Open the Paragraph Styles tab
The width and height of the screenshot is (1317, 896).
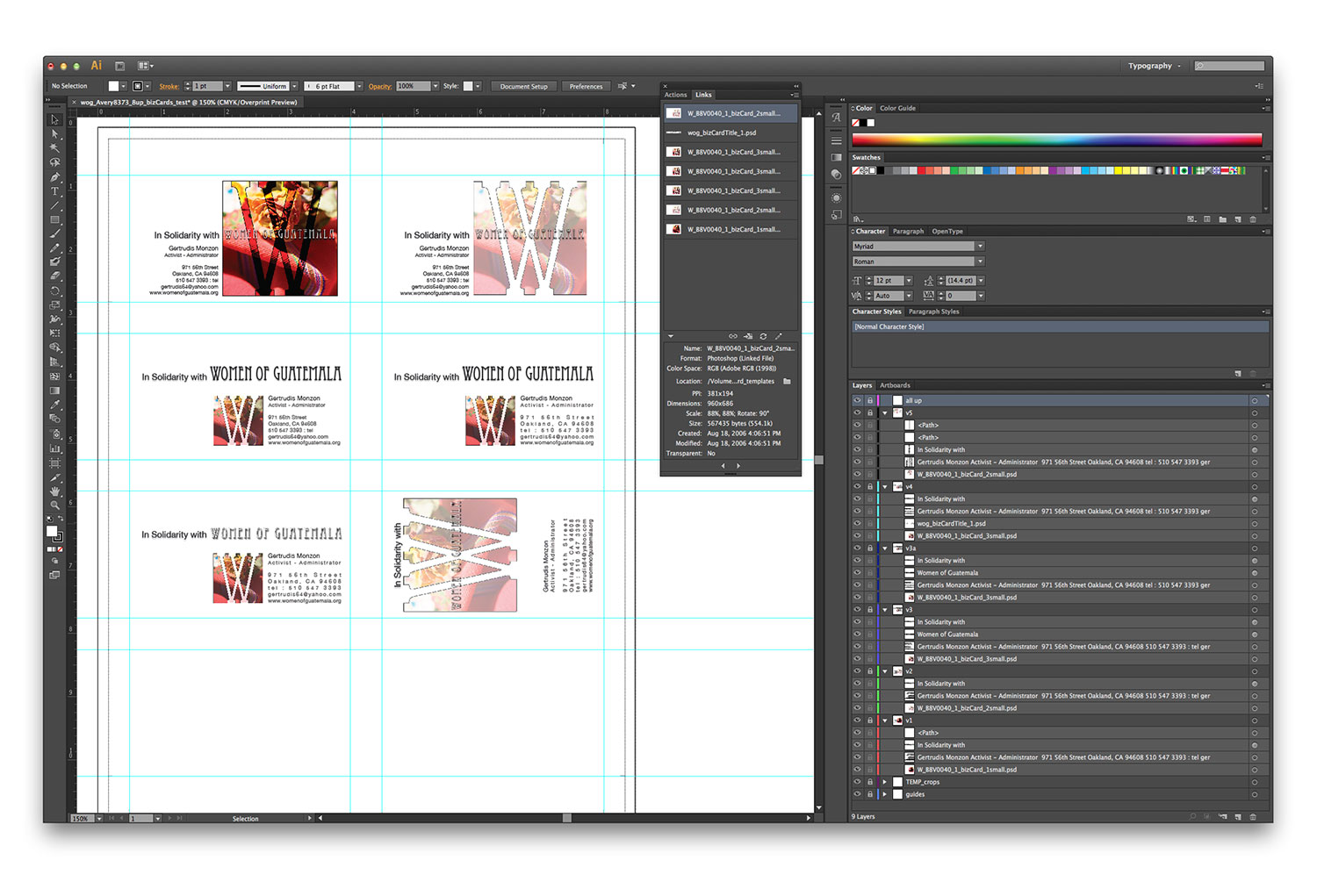(934, 312)
